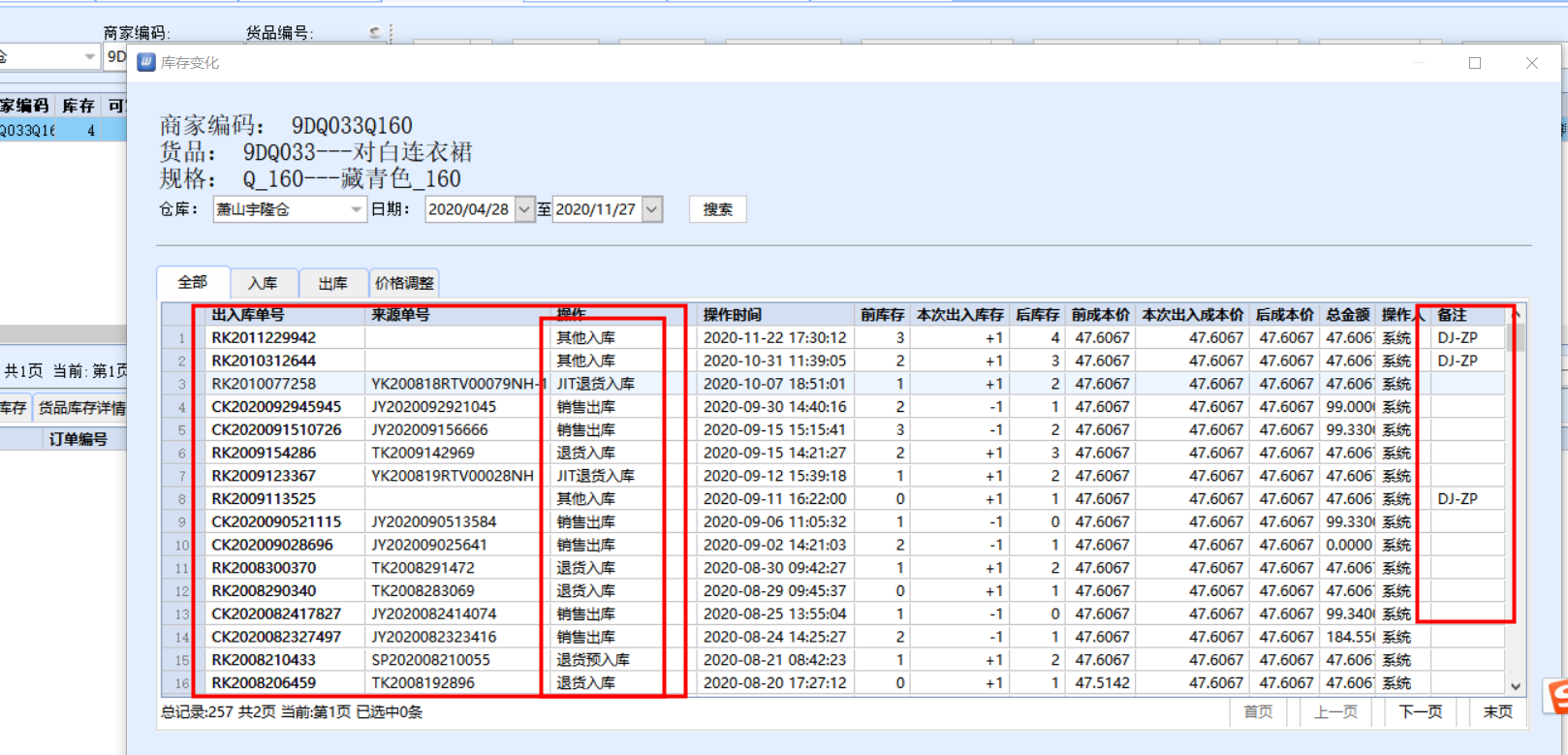Select row with 出入库单号 RK2011229942
This screenshot has width=1568, height=755.
coord(264,338)
